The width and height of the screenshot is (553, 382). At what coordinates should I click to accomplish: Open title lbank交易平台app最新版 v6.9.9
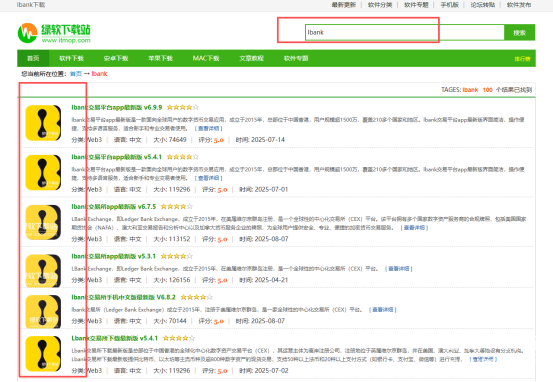tap(117, 107)
